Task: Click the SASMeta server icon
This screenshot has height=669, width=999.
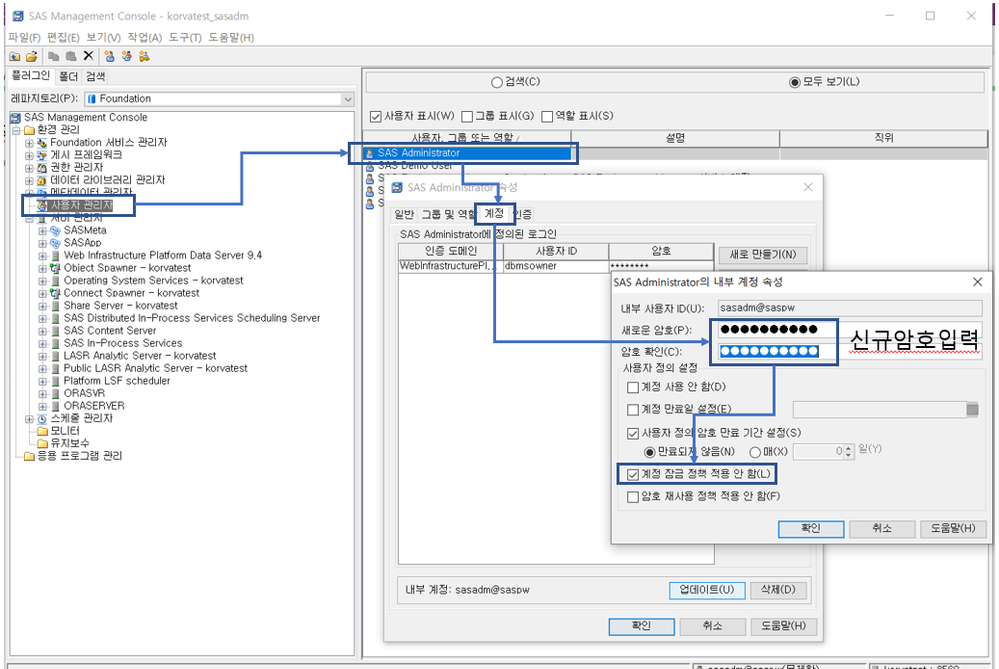Action: tap(55, 231)
